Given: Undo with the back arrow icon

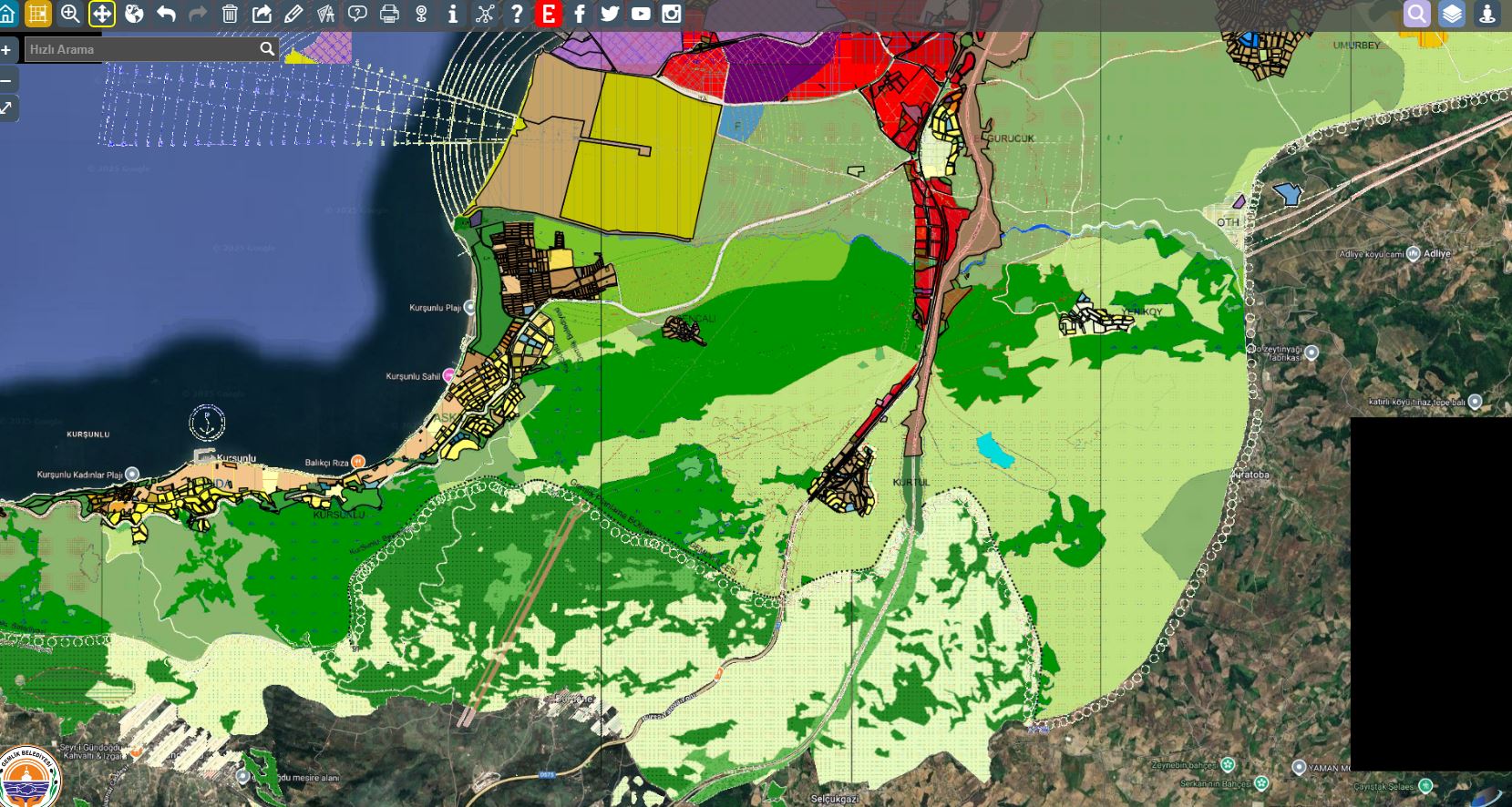Looking at the screenshot, I should [x=166, y=14].
